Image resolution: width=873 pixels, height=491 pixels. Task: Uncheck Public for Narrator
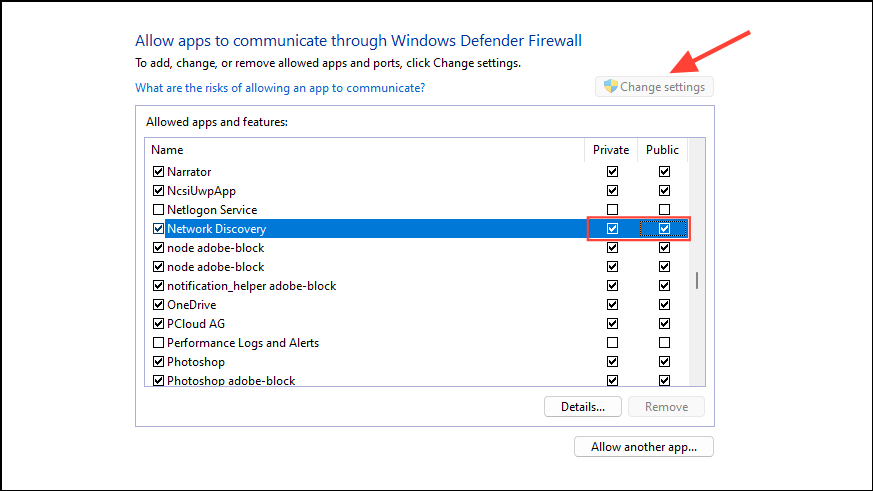tap(664, 171)
